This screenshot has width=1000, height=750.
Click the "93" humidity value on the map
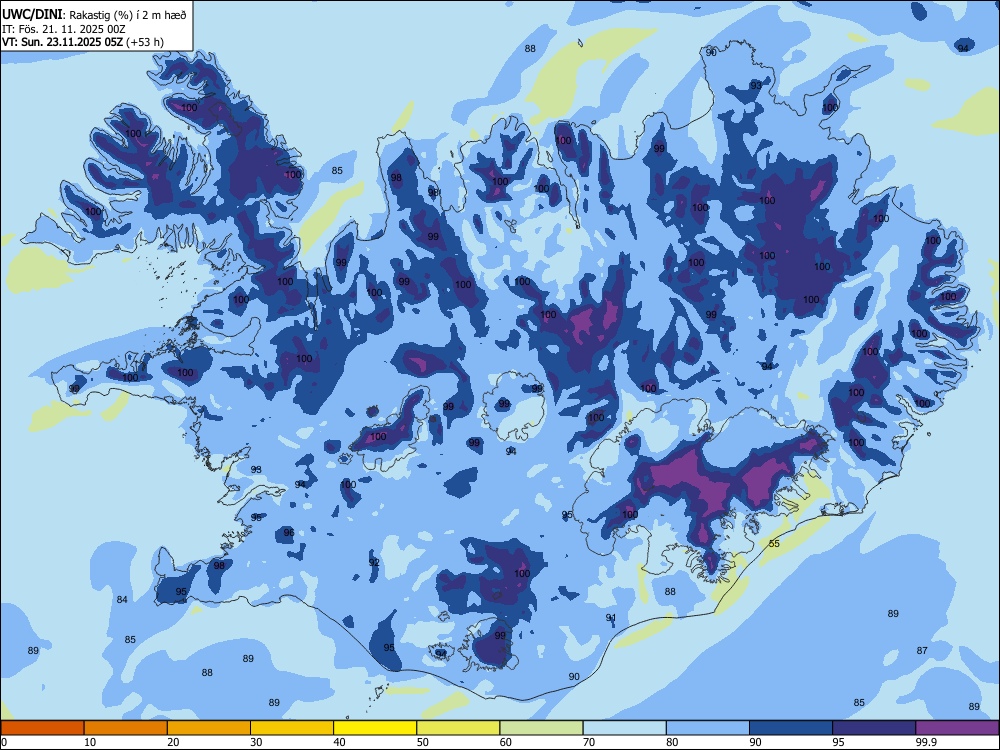coord(756,85)
